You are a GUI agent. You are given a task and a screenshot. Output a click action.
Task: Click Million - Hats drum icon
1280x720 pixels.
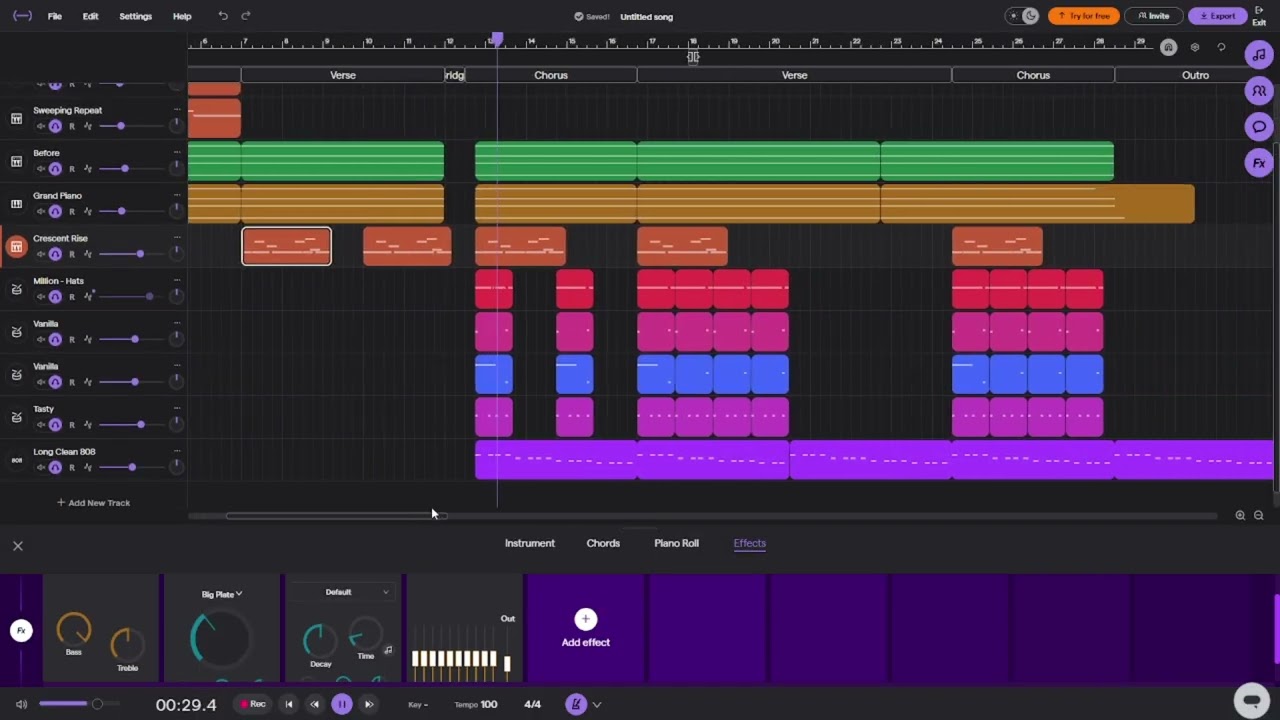click(x=16, y=289)
